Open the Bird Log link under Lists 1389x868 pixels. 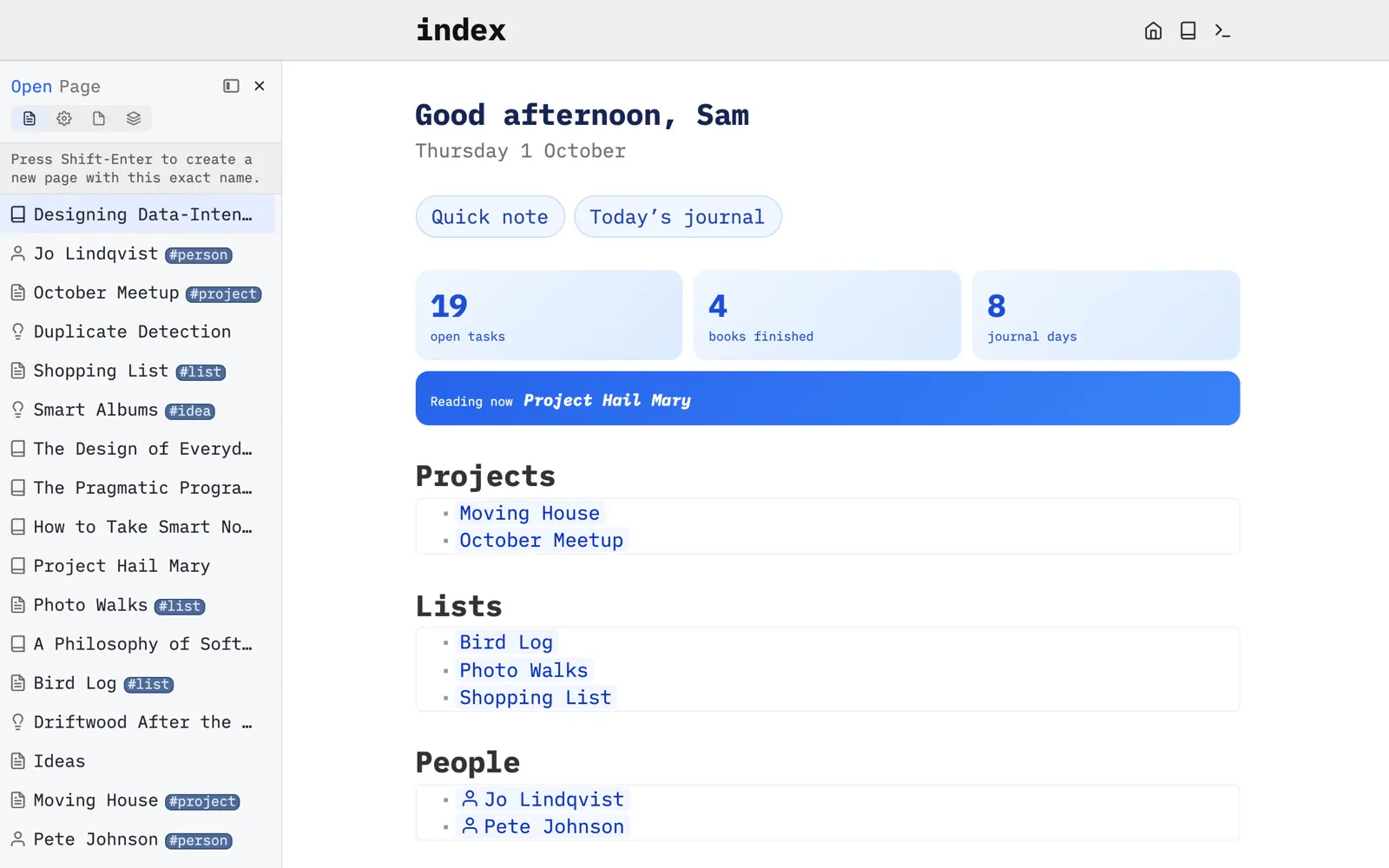click(x=506, y=642)
